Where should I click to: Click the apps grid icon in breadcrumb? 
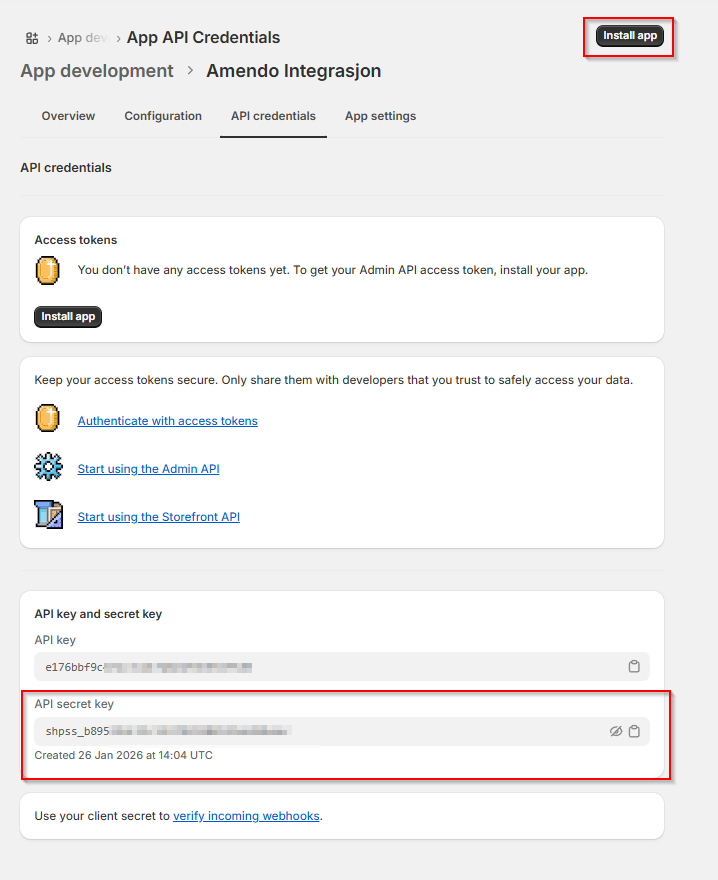[x=32, y=38]
